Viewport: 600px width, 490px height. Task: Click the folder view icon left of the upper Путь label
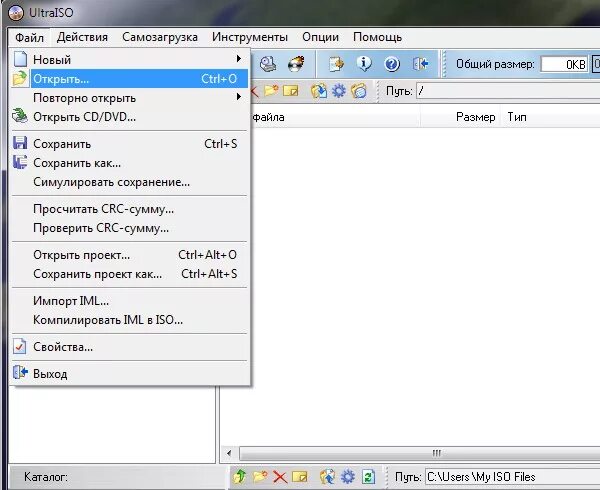click(x=359, y=91)
